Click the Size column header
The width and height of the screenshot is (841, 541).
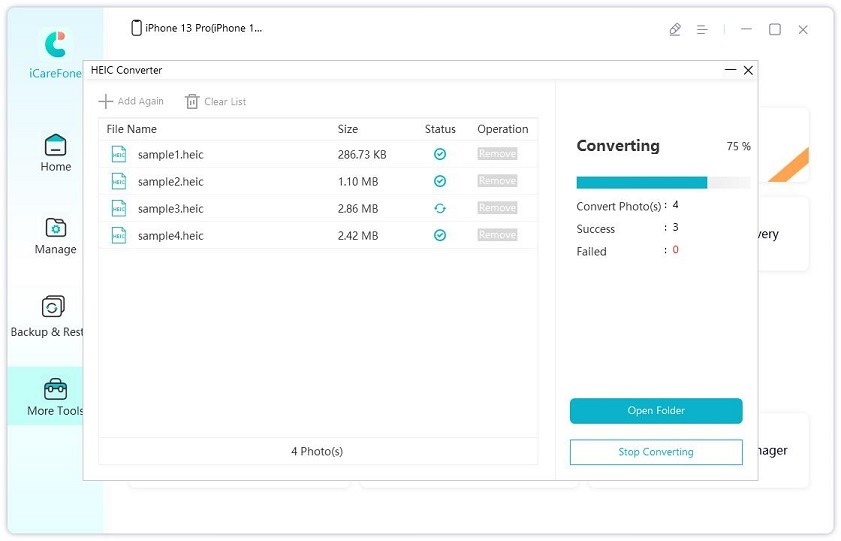(348, 129)
